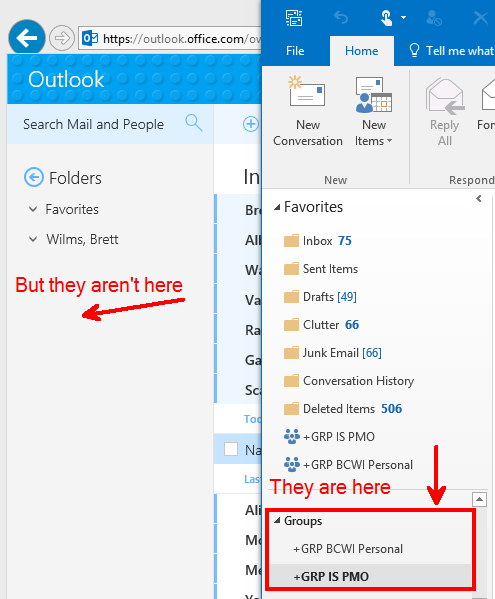
Task: Click the Send/Receive icon in quick access toolbar
Action: [x=294, y=18]
